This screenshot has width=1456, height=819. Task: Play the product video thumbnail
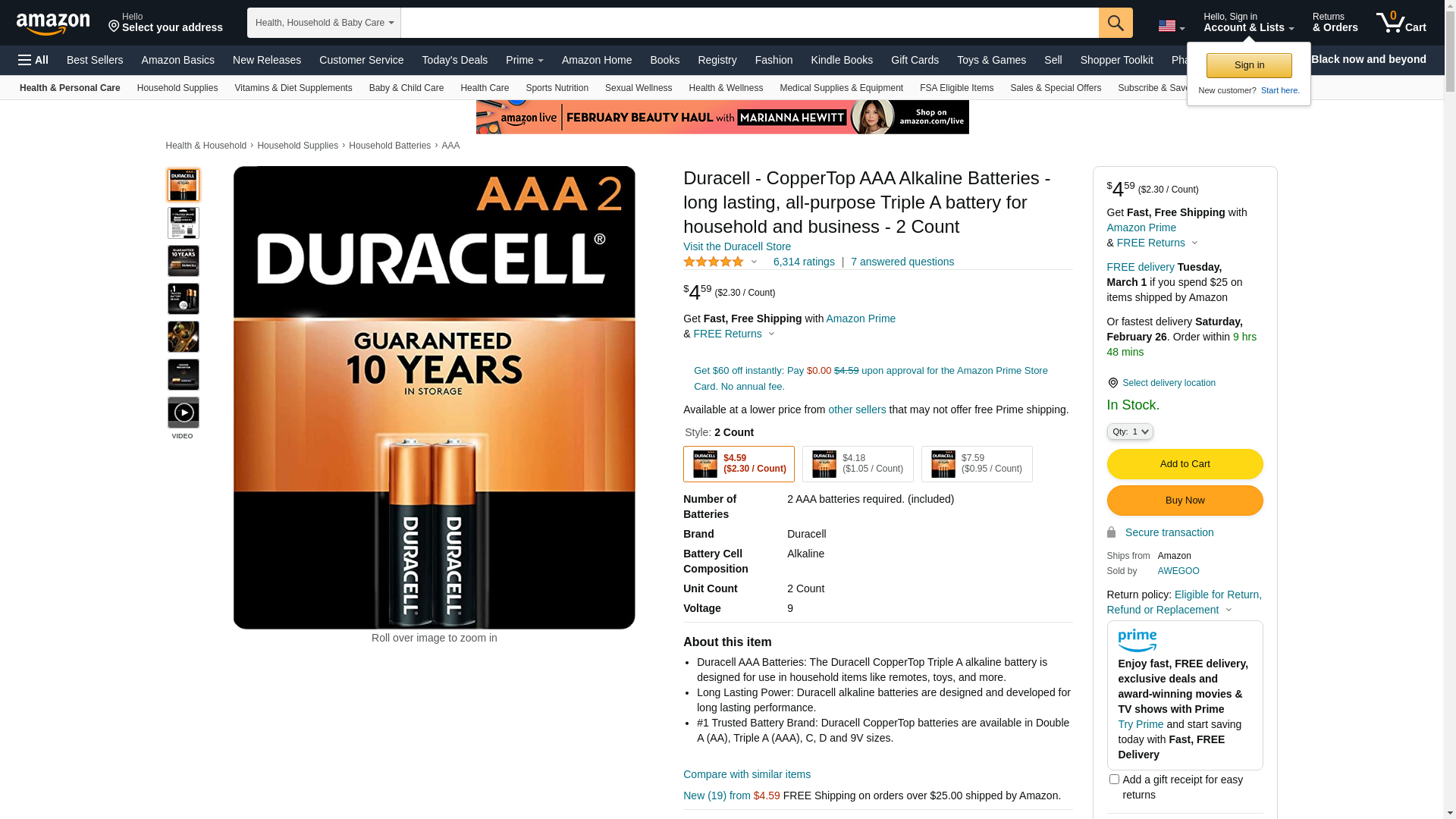184,413
